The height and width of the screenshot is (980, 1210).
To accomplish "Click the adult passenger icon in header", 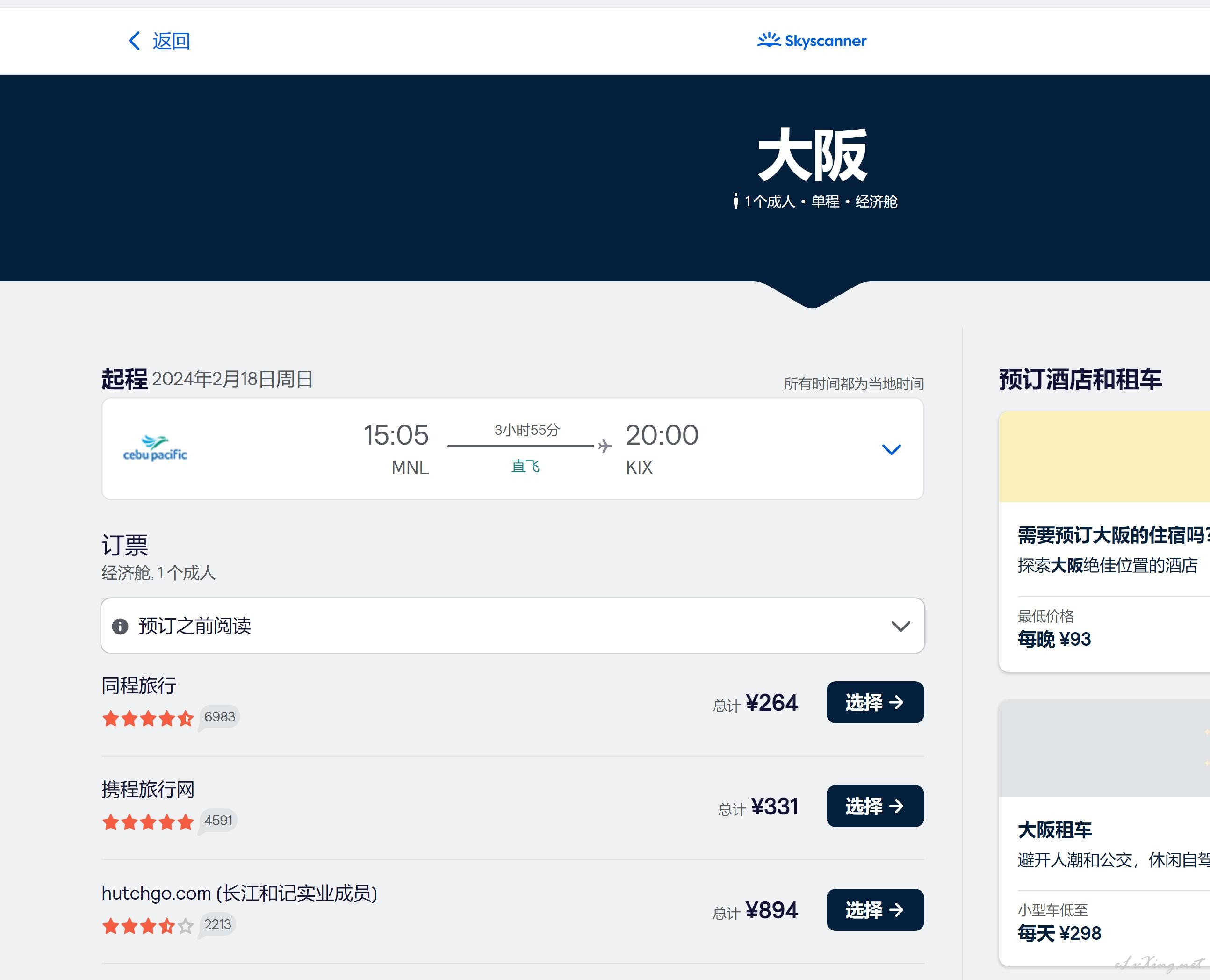I will point(735,201).
